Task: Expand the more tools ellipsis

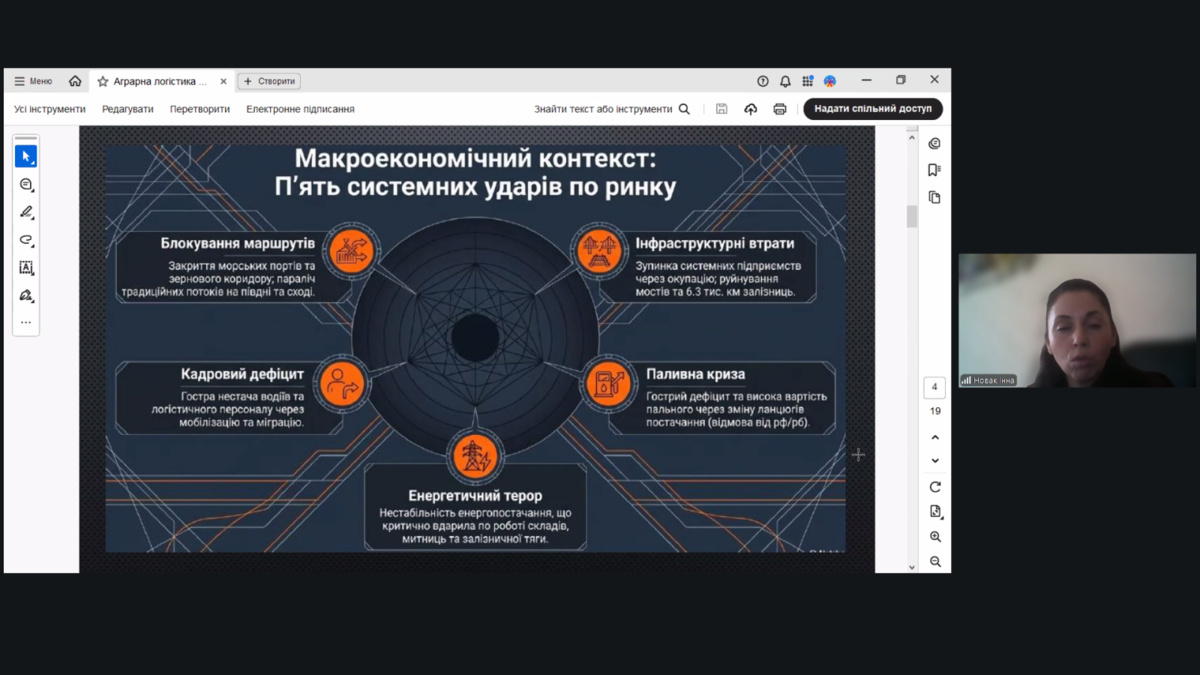Action: pos(26,322)
